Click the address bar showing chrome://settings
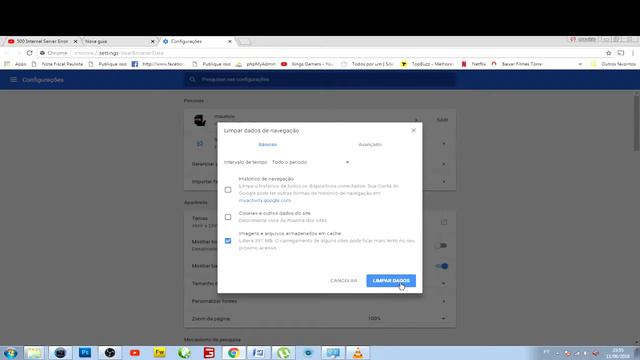 pos(318,53)
